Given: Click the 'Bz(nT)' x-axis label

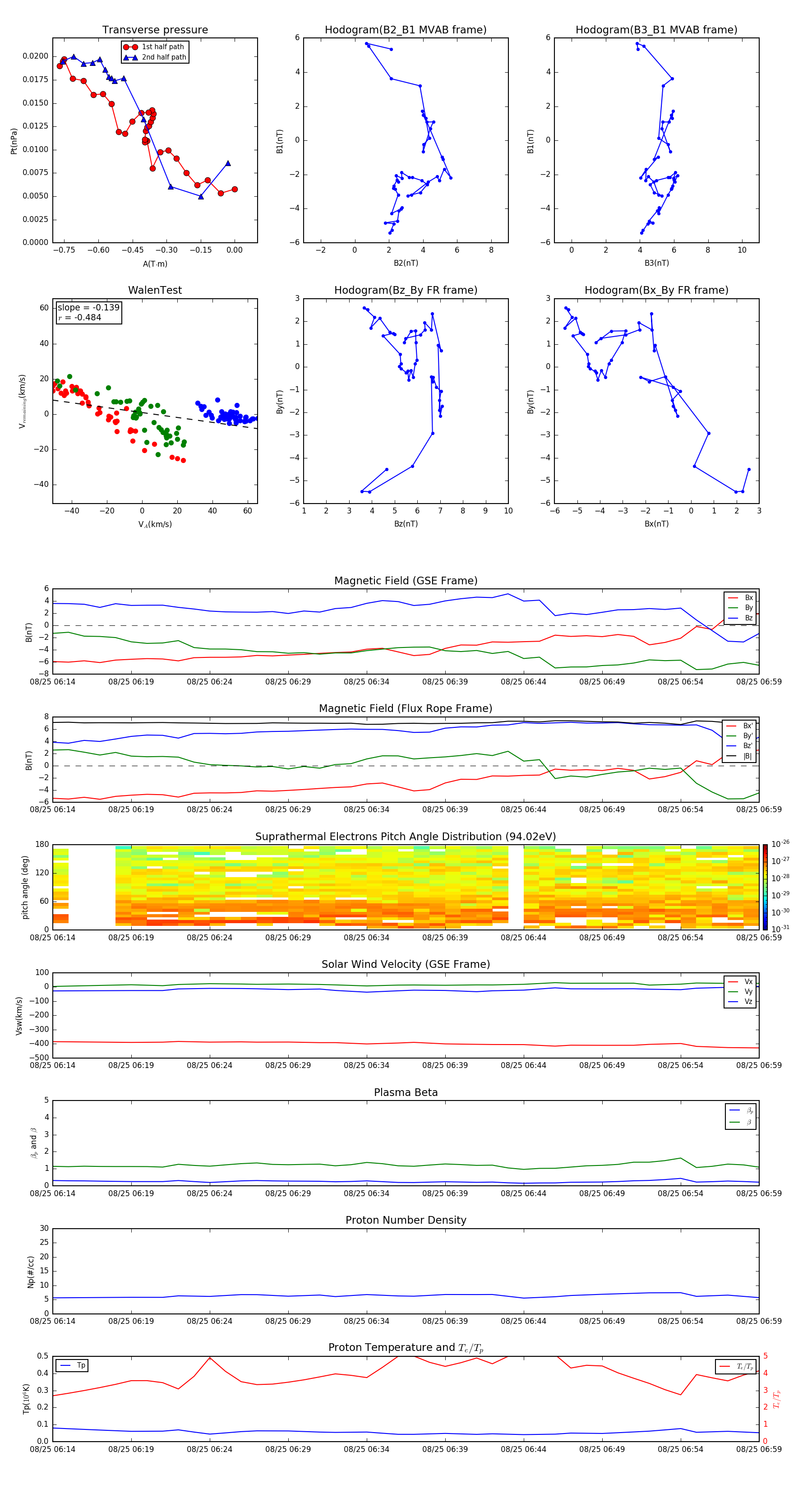Looking at the screenshot, I should pyautogui.click(x=406, y=524).
